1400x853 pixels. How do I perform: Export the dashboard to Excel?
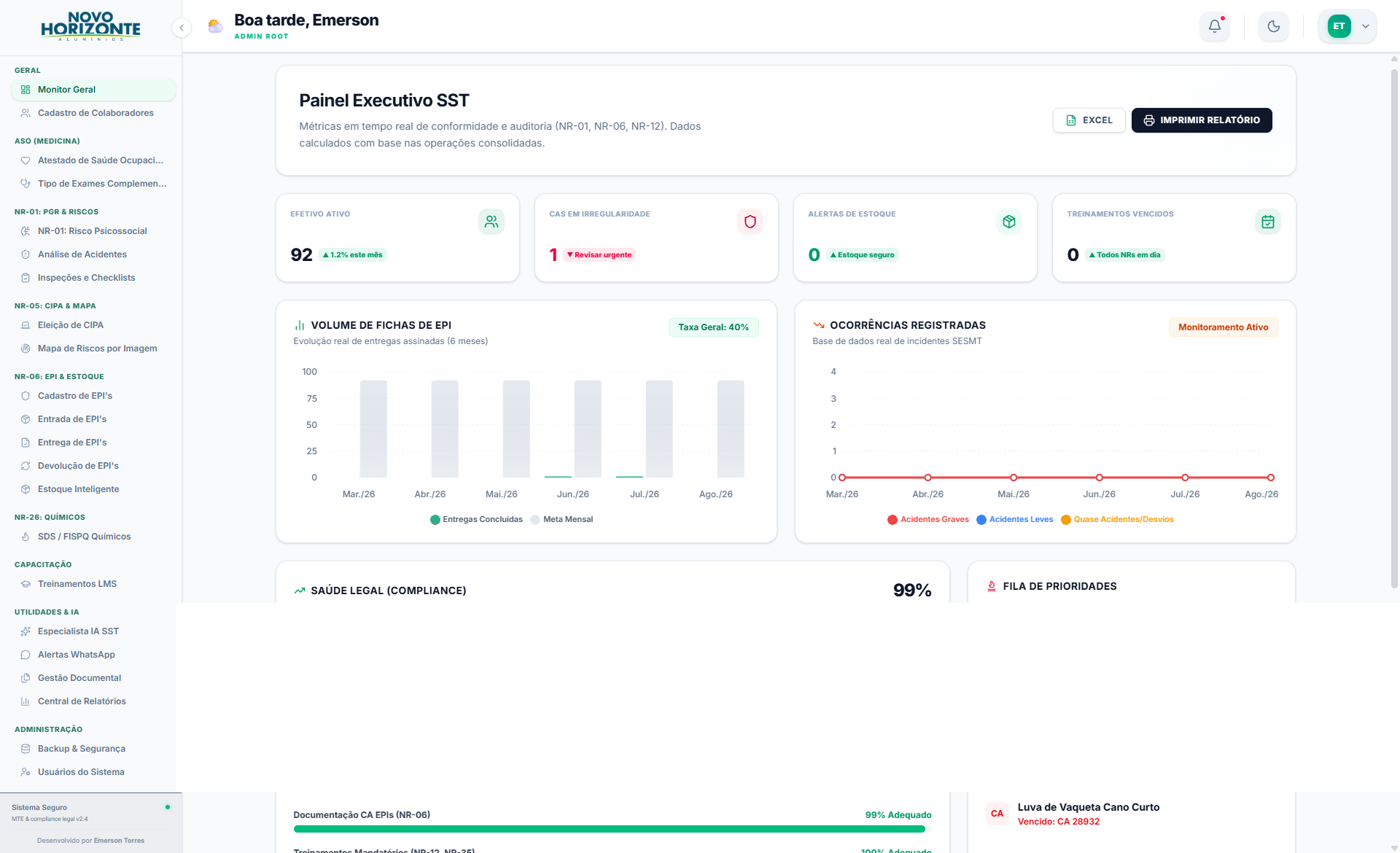pyautogui.click(x=1089, y=120)
